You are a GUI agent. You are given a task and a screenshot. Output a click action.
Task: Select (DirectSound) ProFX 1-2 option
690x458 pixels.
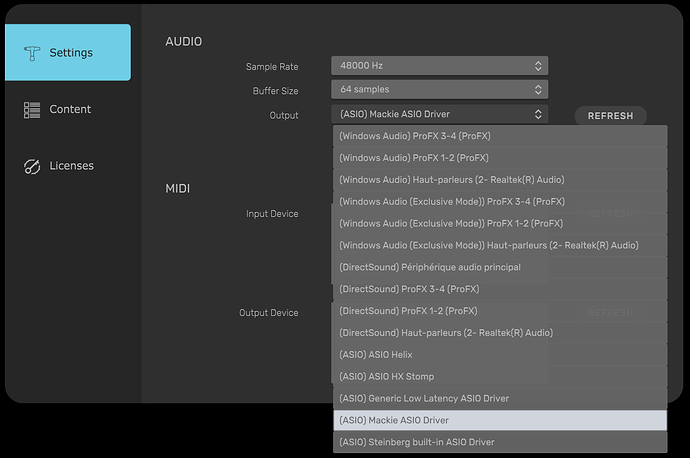pyautogui.click(x=499, y=311)
